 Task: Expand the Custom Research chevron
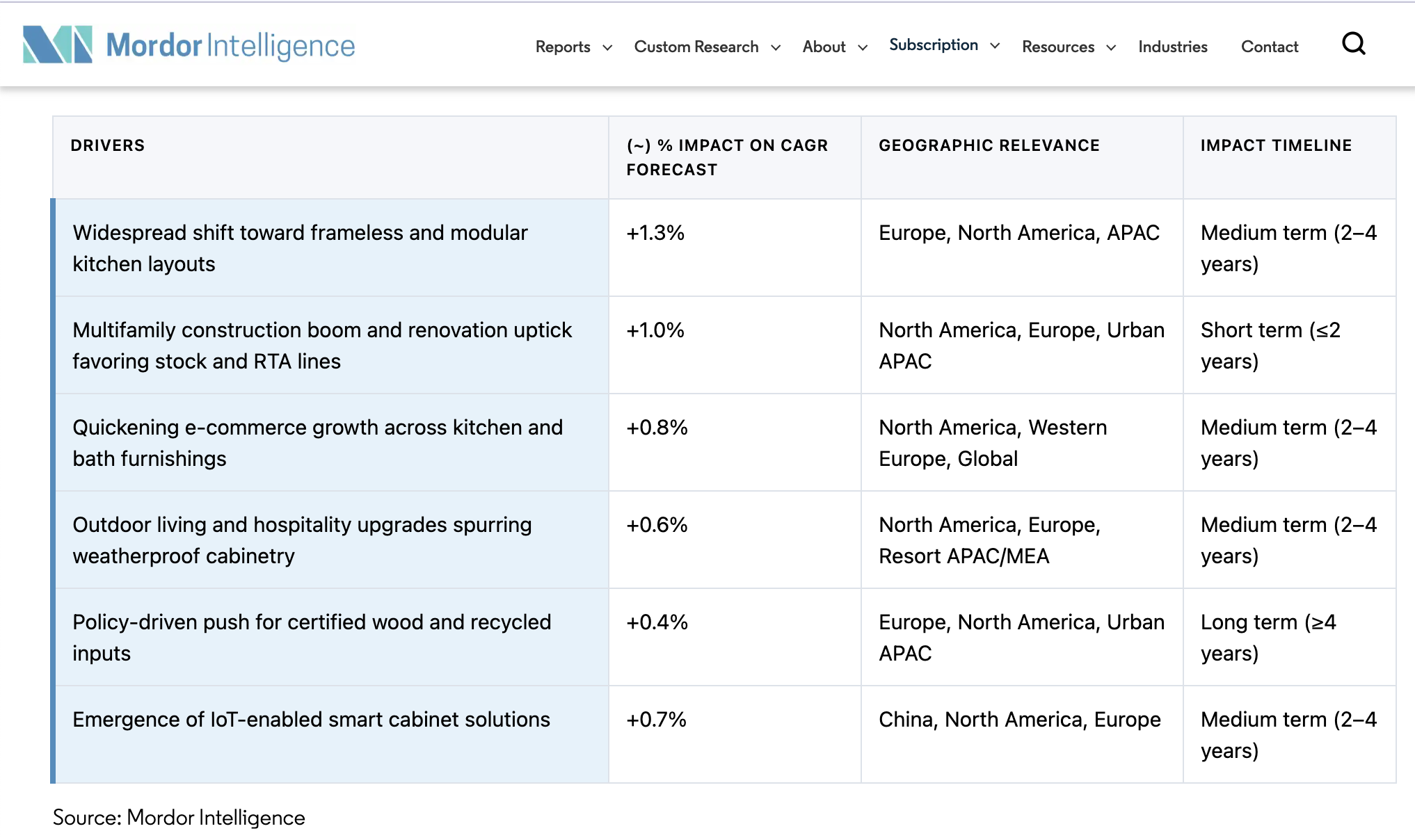tap(776, 47)
